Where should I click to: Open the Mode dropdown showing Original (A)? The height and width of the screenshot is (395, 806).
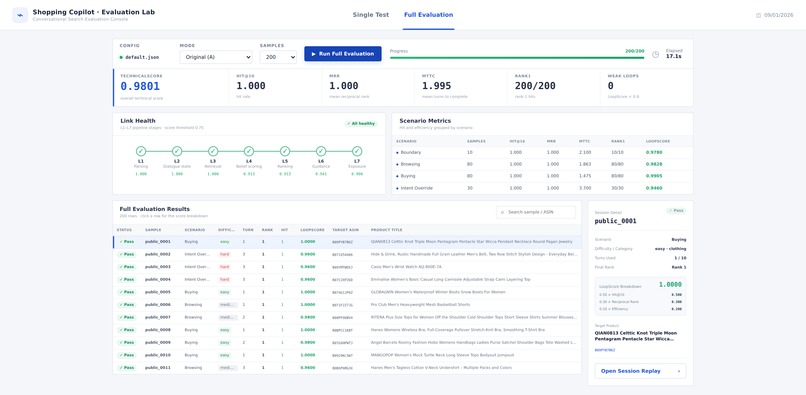click(216, 57)
